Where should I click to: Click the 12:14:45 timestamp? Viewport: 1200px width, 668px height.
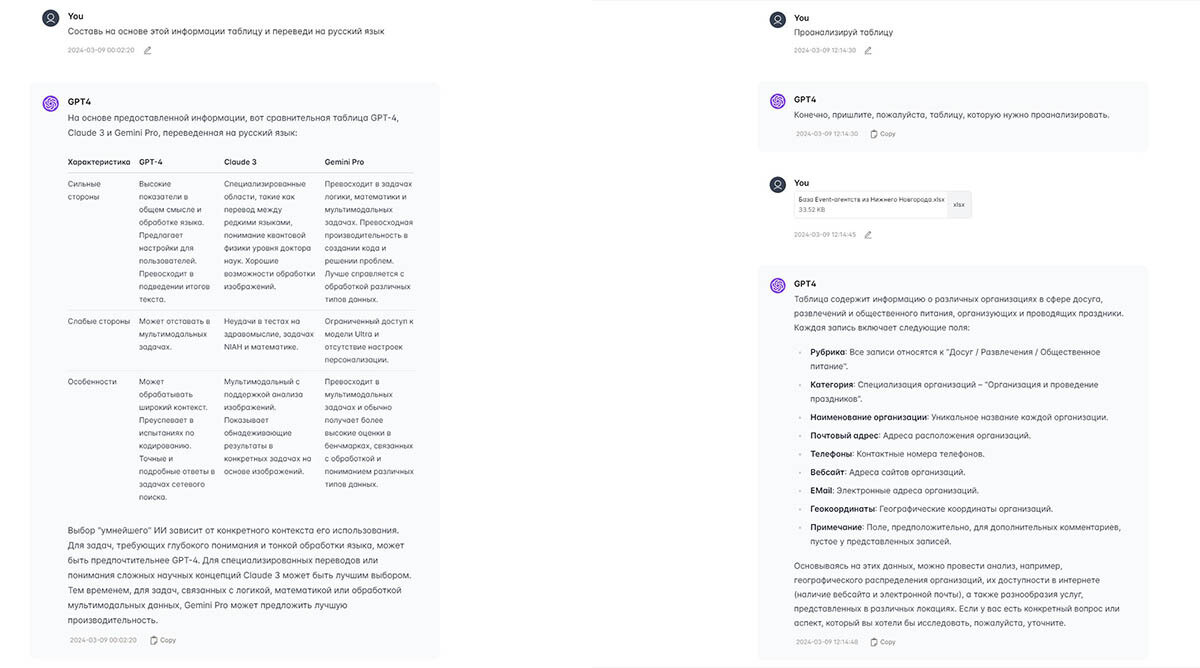point(826,235)
